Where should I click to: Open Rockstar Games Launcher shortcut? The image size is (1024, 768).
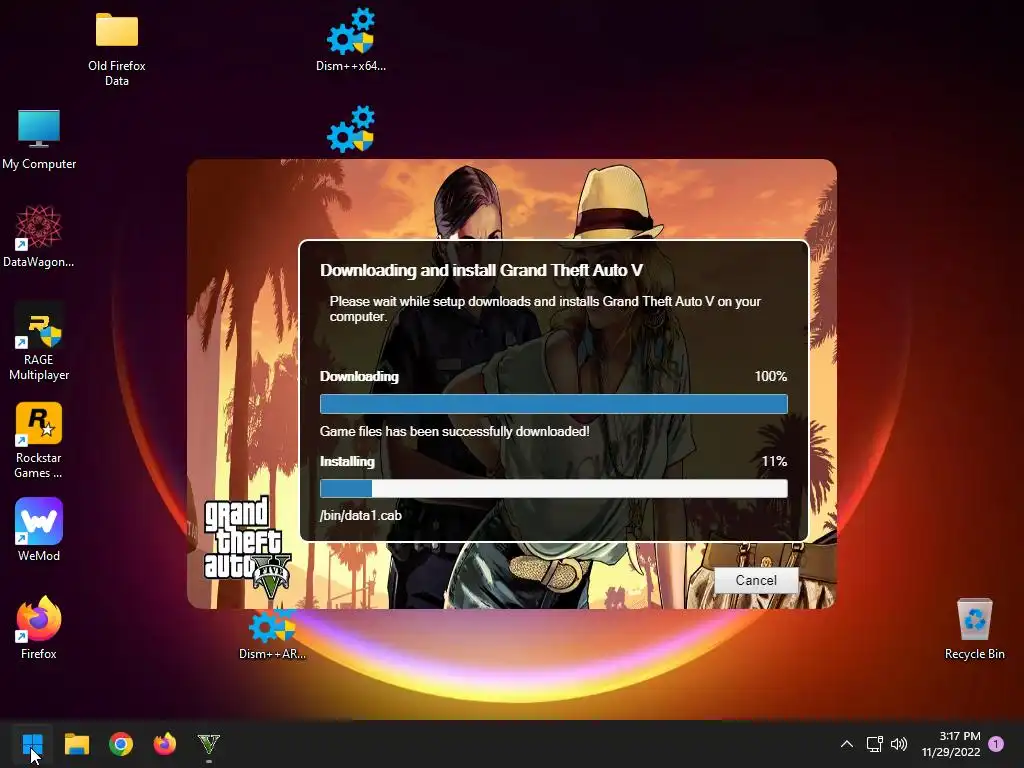39,440
